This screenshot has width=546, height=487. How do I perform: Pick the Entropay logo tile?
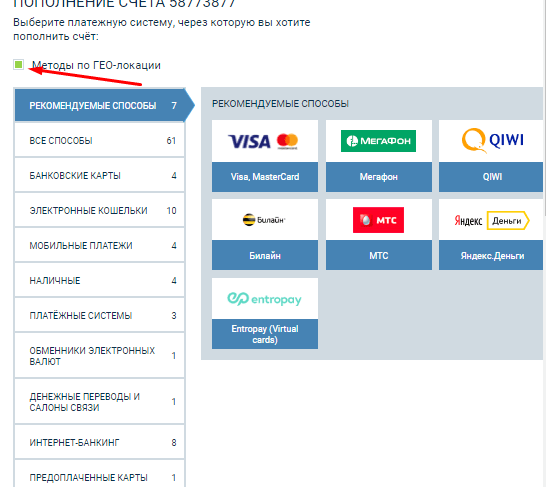point(265,299)
